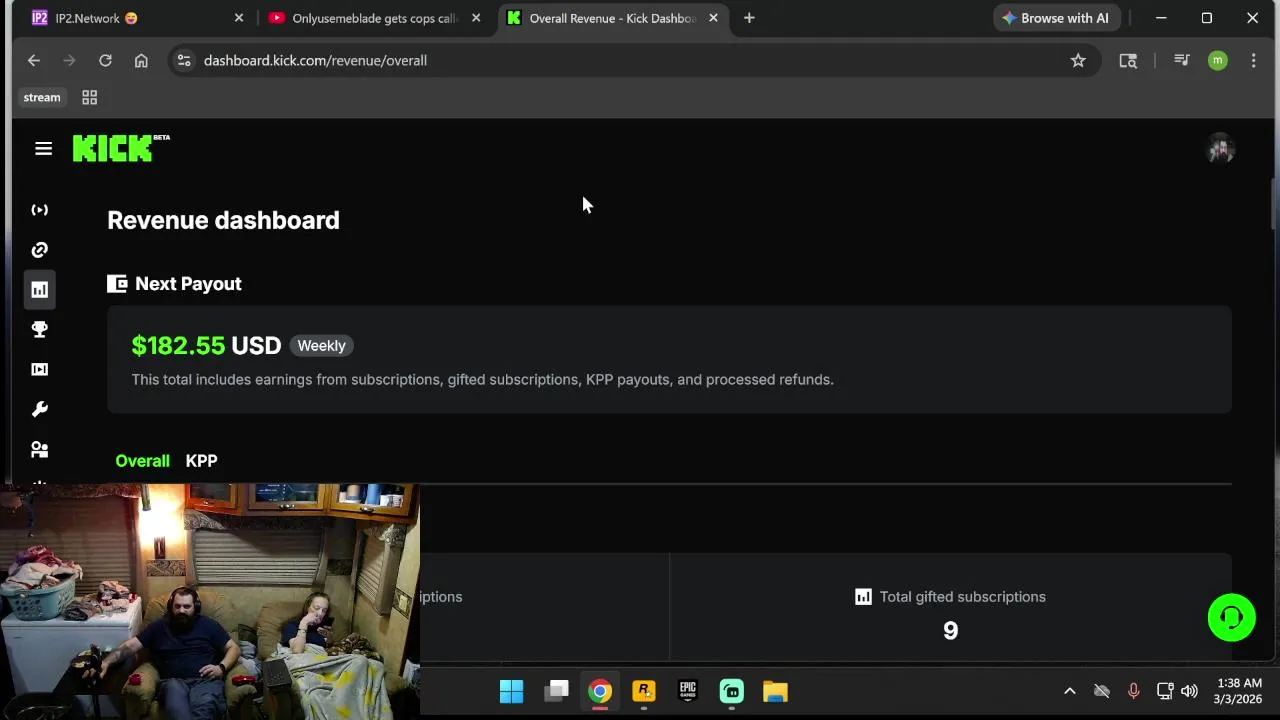Open File Explorer from the taskbar
1280x720 pixels.
(776, 692)
